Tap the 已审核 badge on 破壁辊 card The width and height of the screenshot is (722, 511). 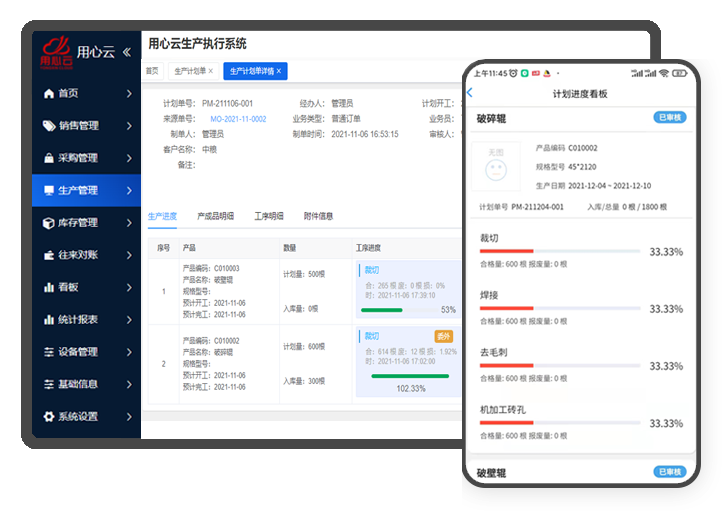(670, 472)
